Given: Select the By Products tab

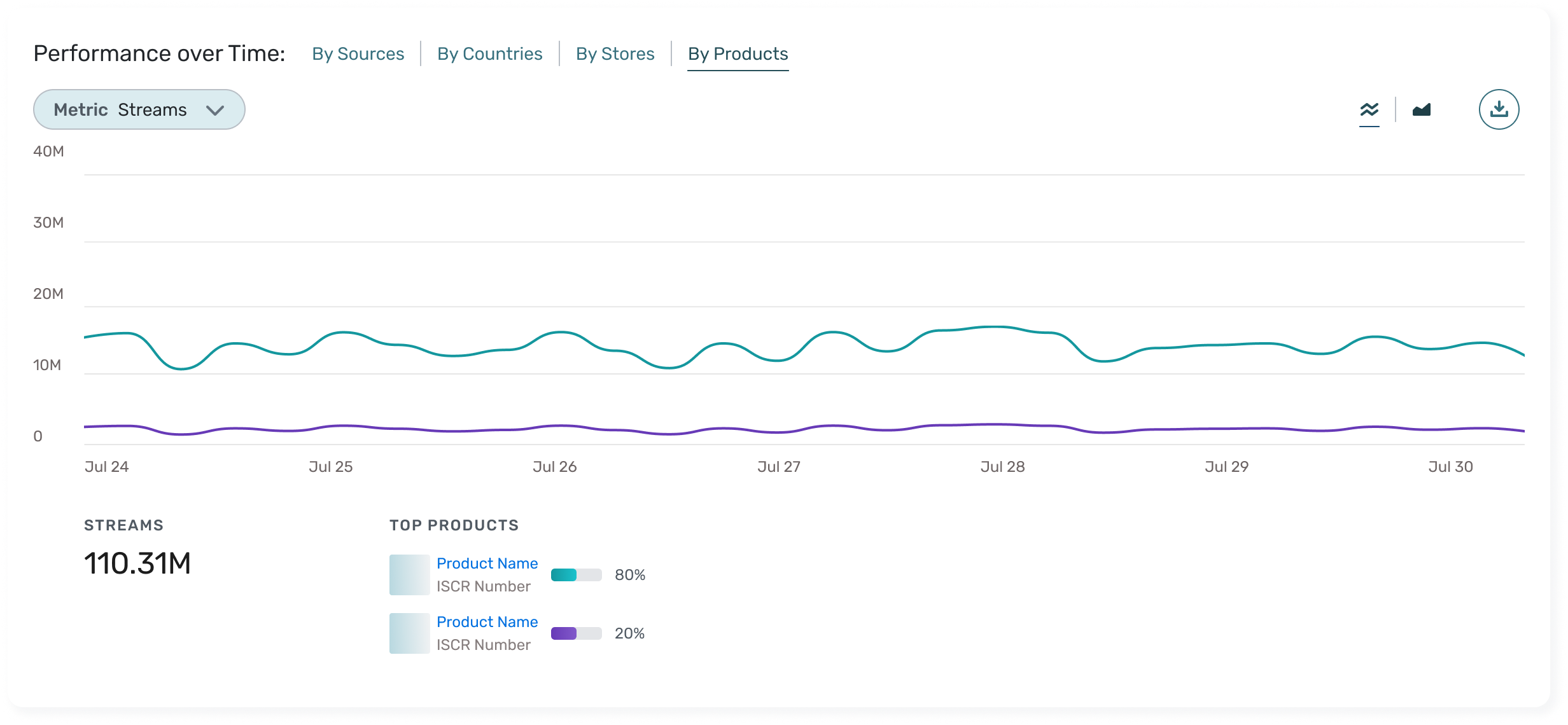Looking at the screenshot, I should tap(738, 54).
